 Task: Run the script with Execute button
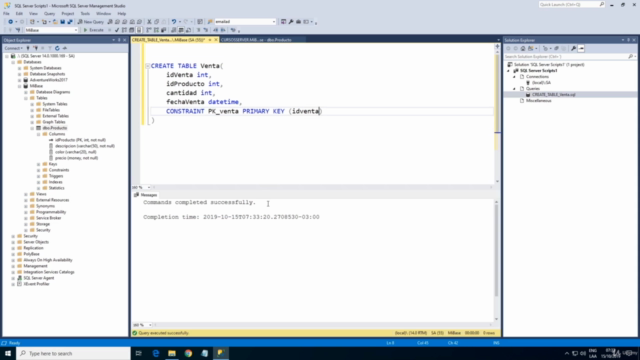(x=93, y=30)
